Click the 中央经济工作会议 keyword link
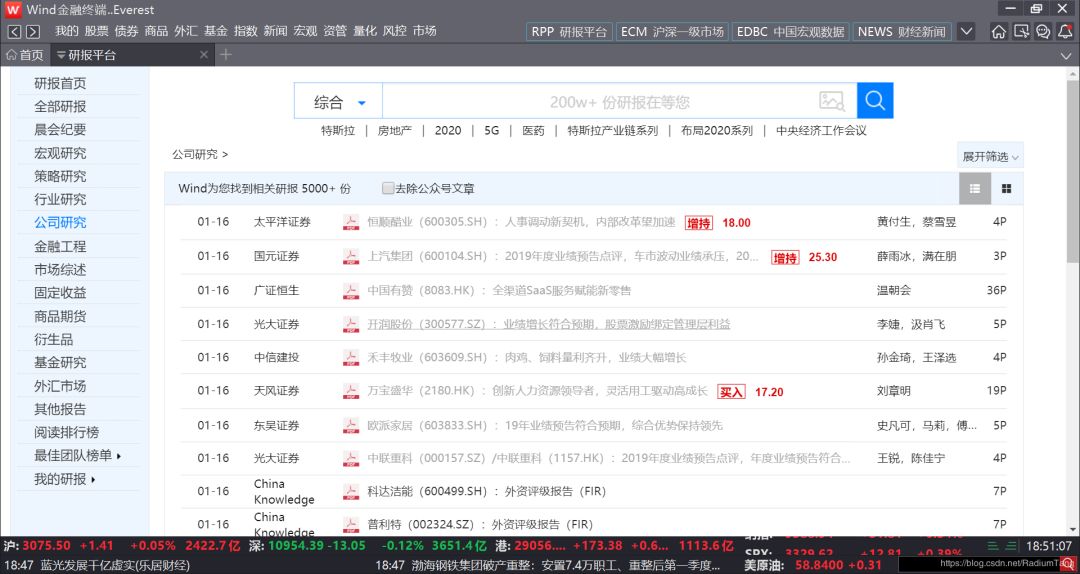The image size is (1080, 574). point(821,130)
